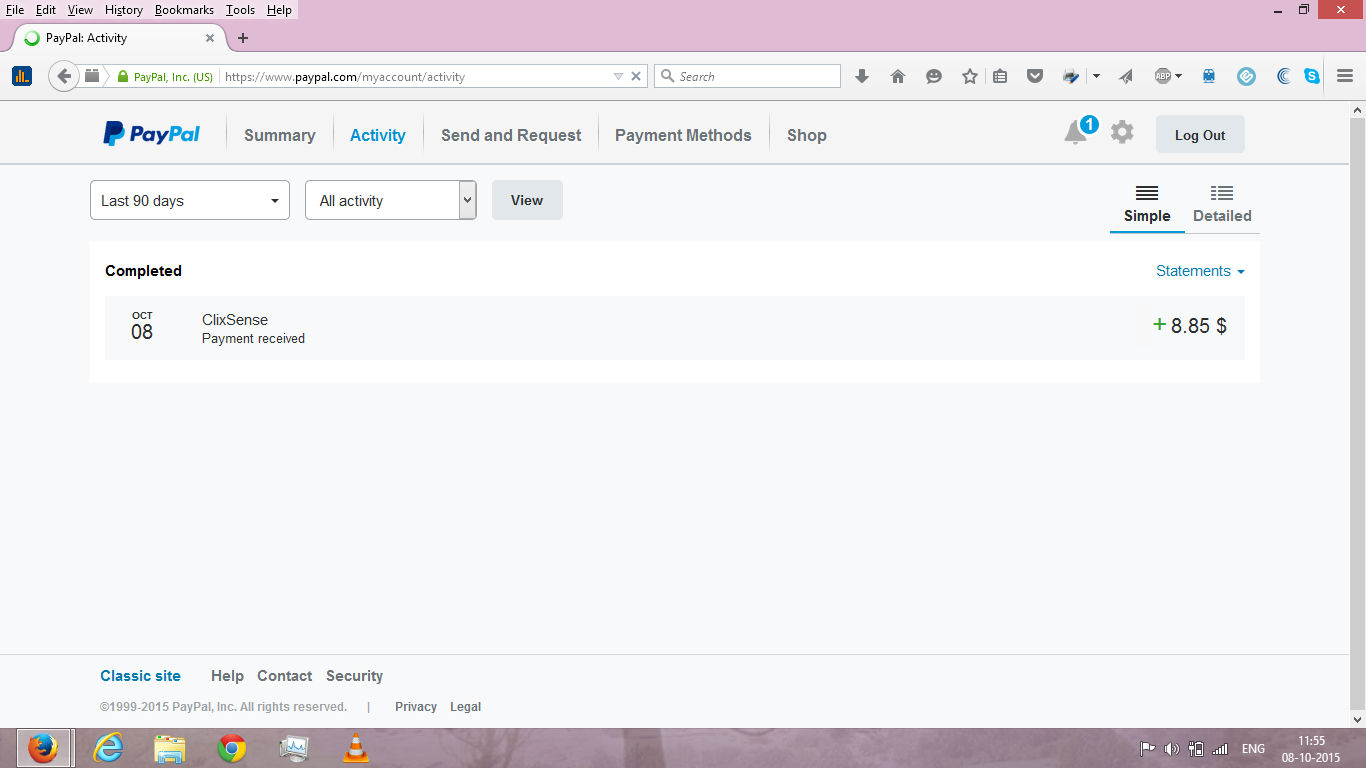Save the page to Pocket

click(1036, 76)
